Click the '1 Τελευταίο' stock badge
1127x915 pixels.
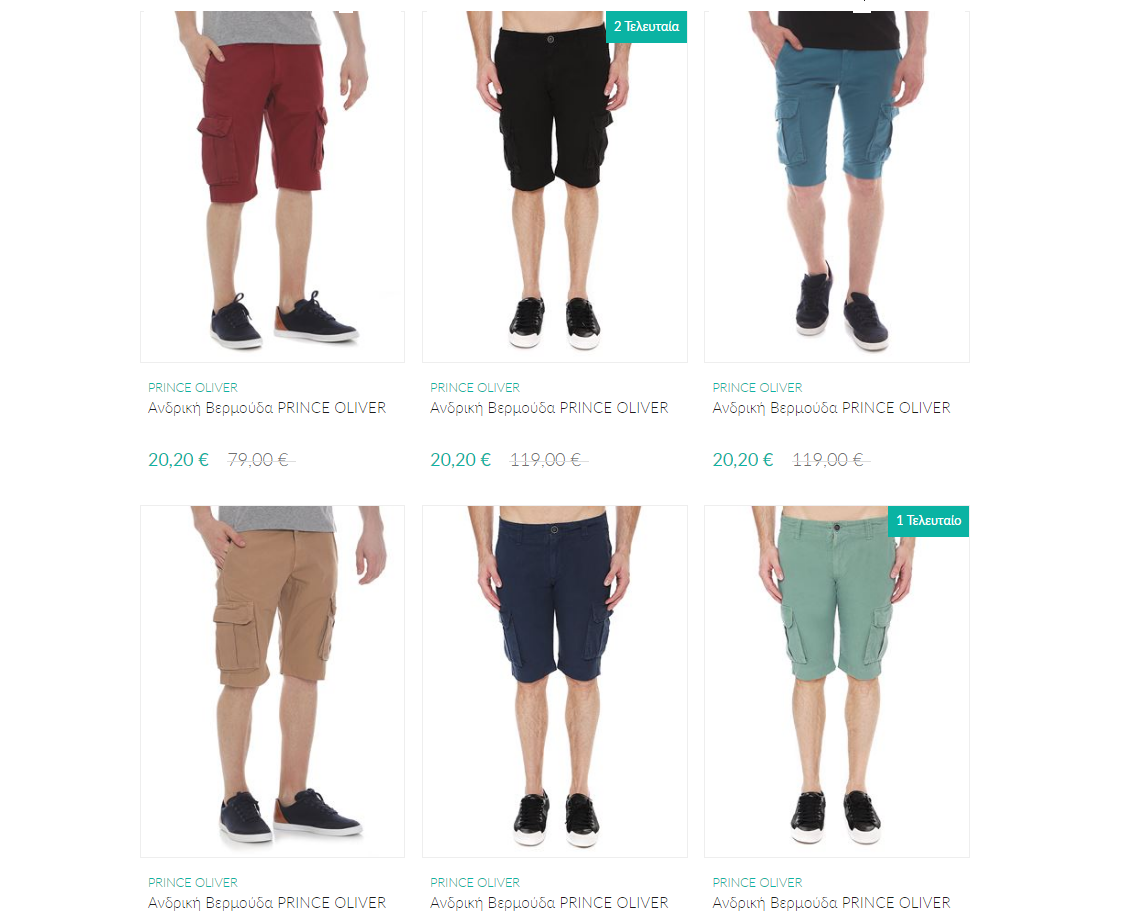(x=929, y=521)
